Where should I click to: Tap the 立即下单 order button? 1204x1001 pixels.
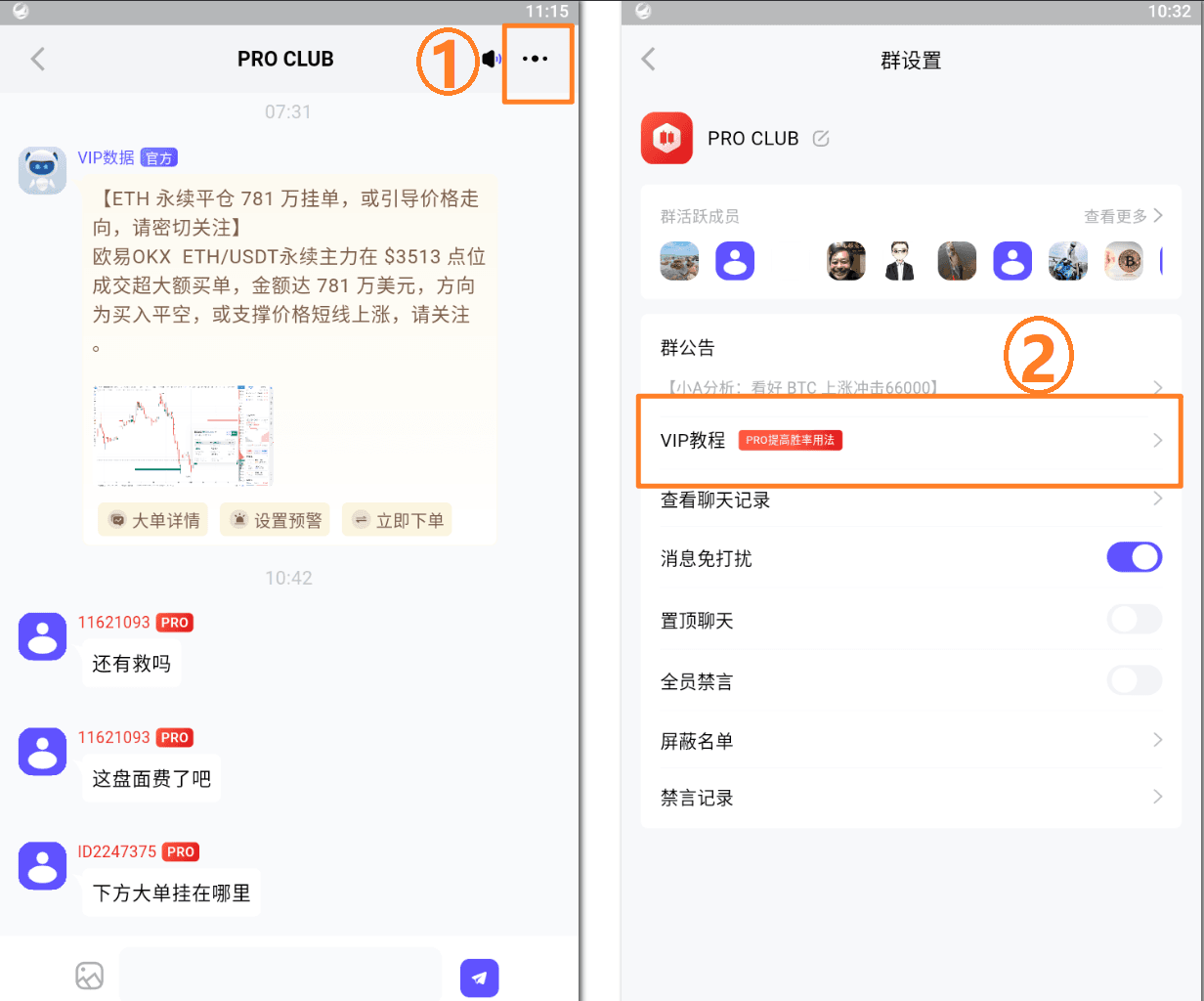[398, 521]
